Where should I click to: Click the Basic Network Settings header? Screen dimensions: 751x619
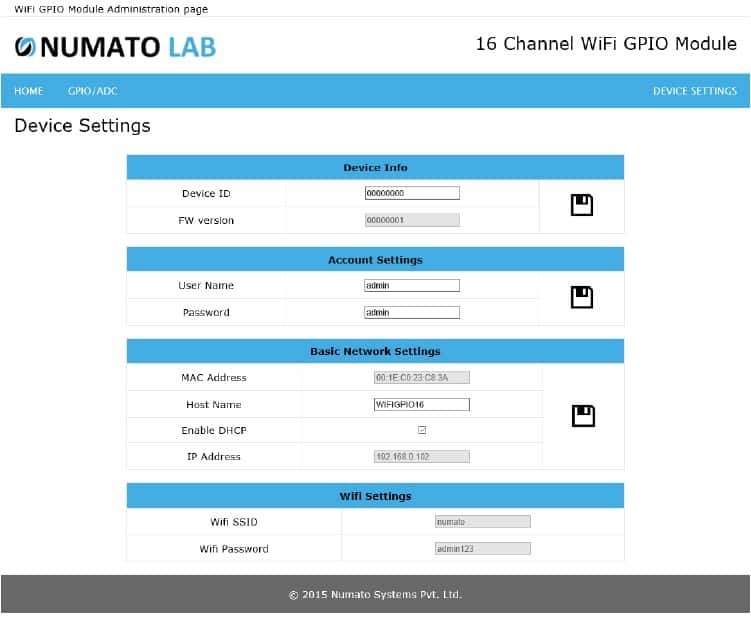tap(375, 351)
